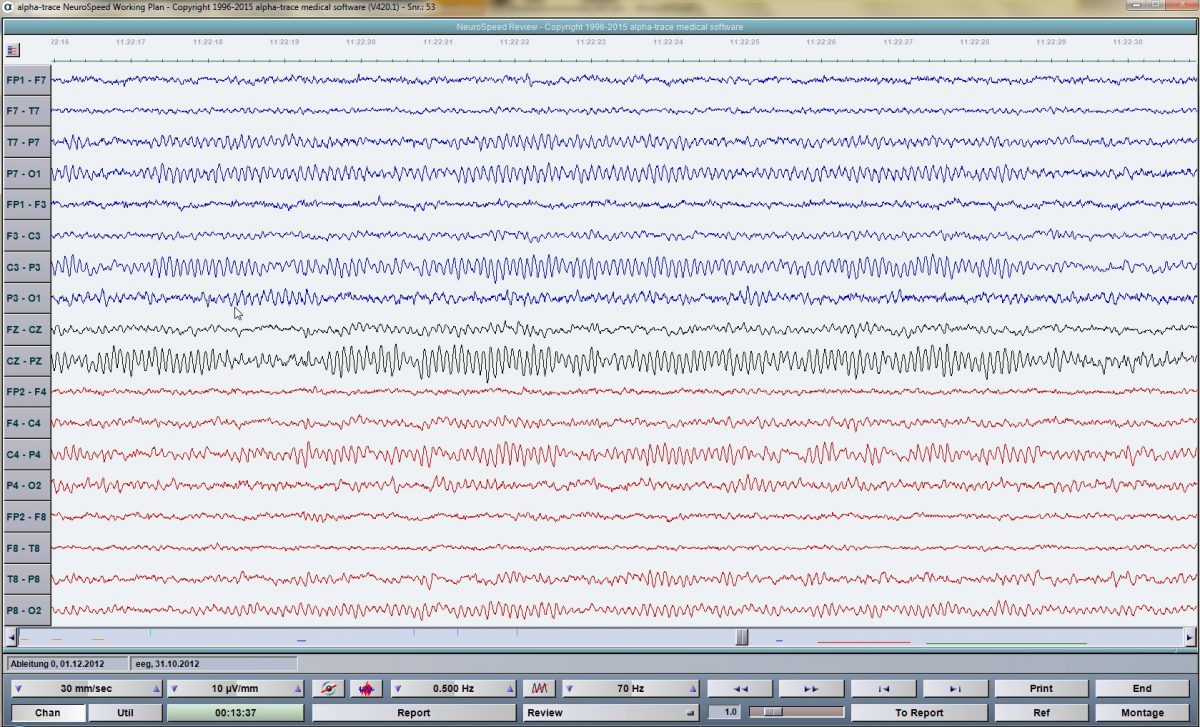Select the P3 - O1 channel label
The height and width of the screenshot is (727, 1200).
pos(26,298)
